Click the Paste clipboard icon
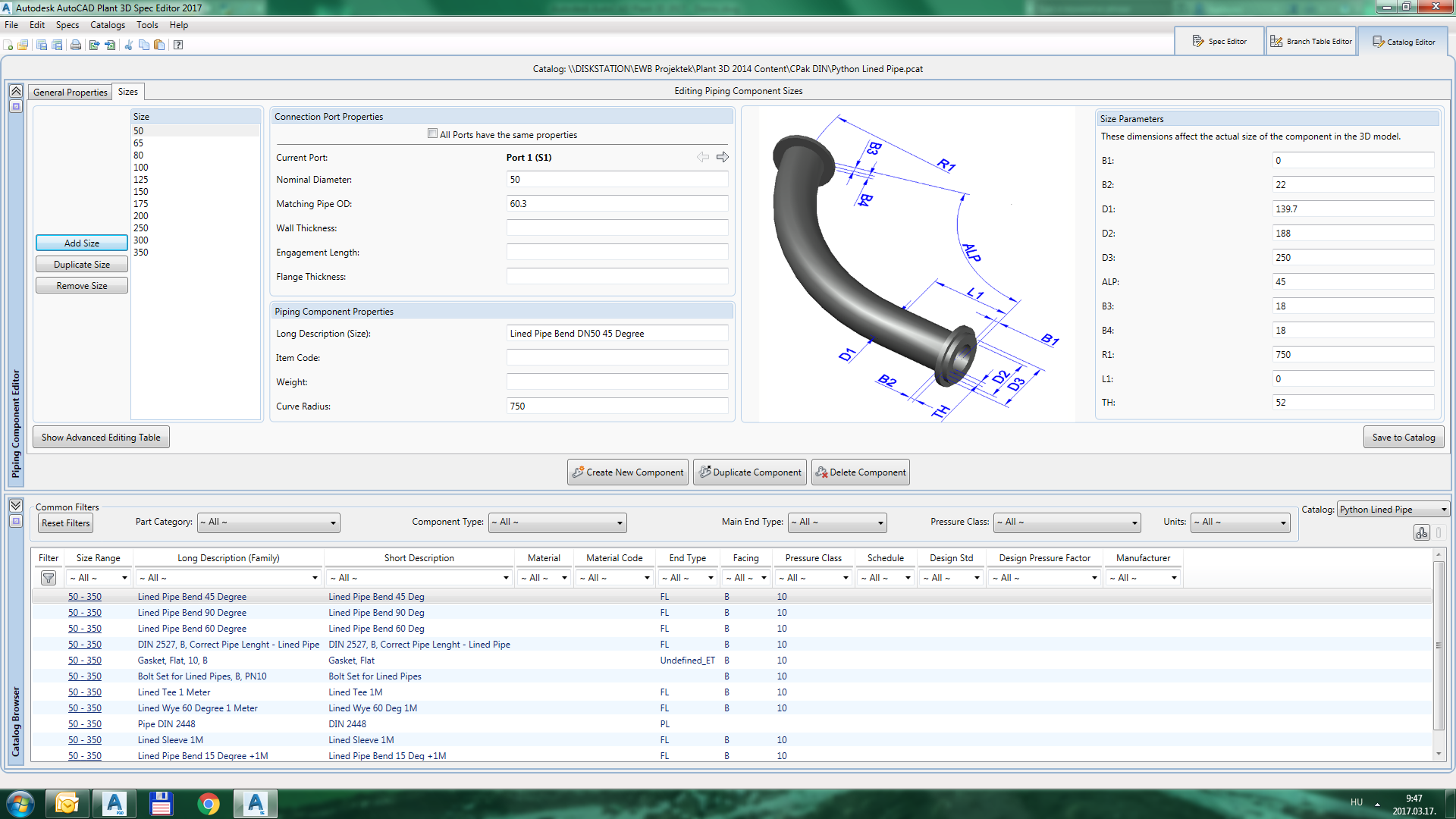 coord(159,45)
